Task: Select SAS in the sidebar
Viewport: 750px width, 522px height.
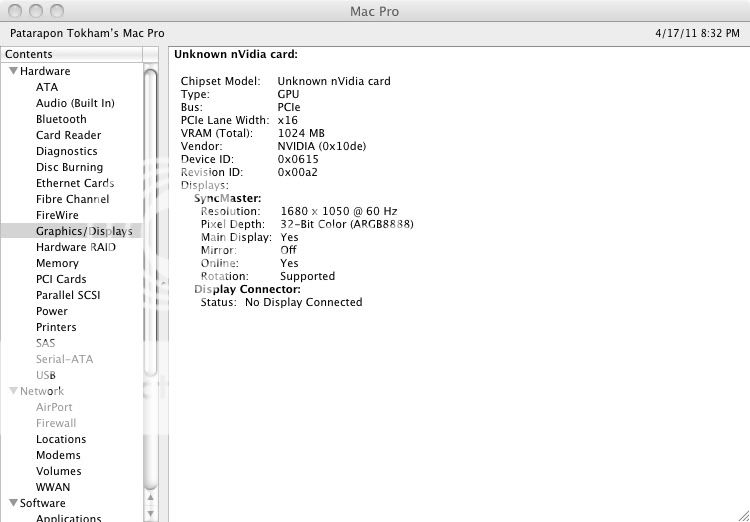Action: coord(45,343)
